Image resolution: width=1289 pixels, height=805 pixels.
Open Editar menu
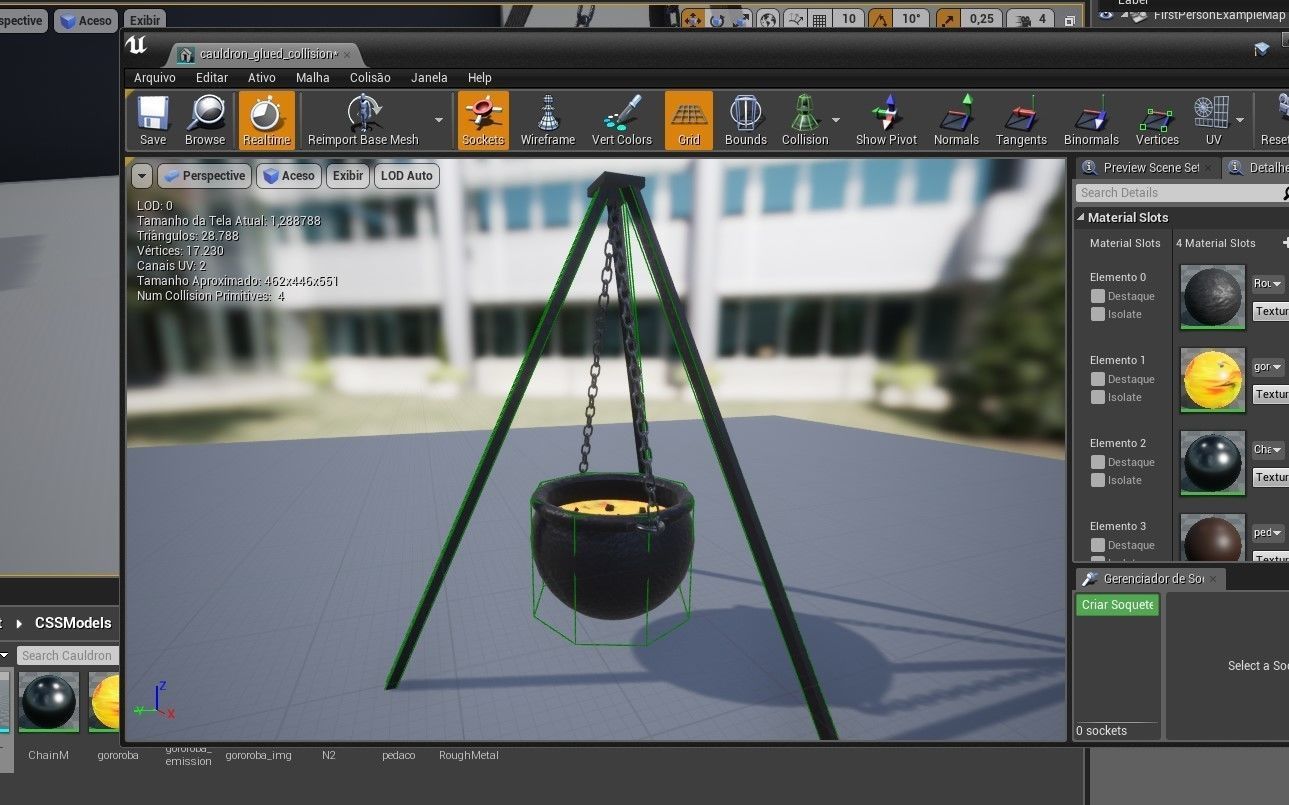coord(212,77)
